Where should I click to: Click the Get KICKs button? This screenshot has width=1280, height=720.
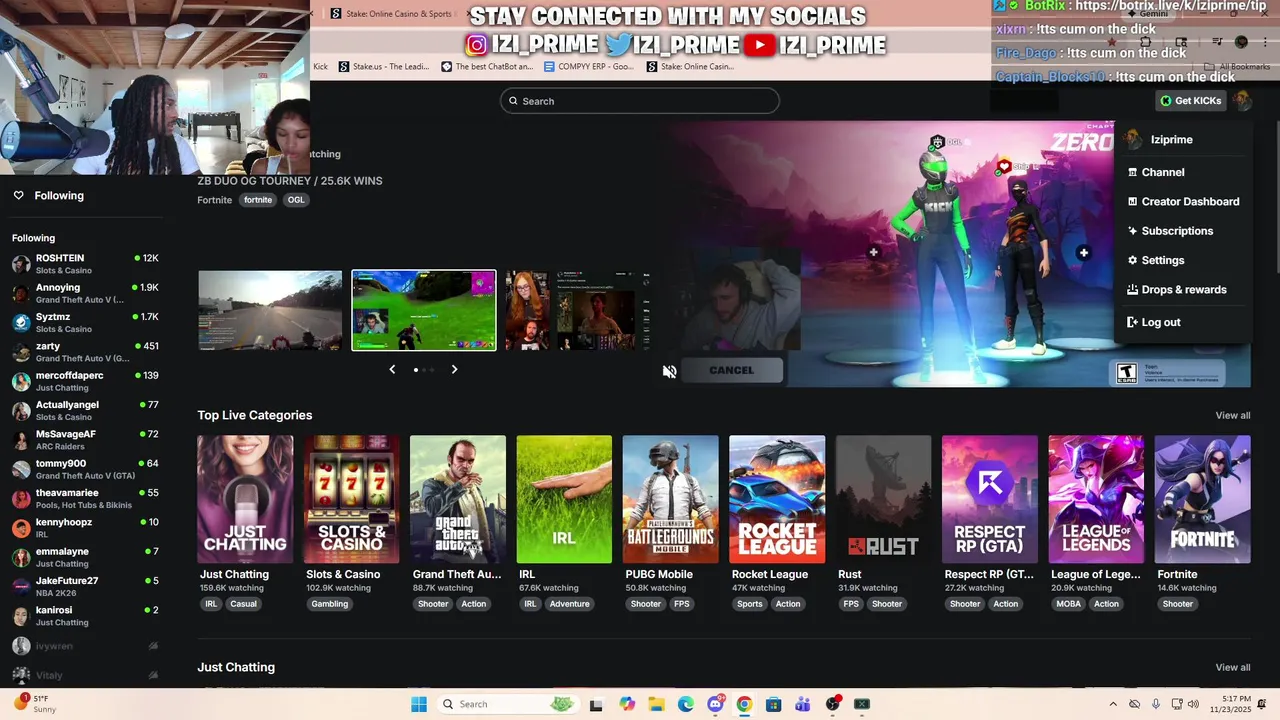coord(1190,100)
